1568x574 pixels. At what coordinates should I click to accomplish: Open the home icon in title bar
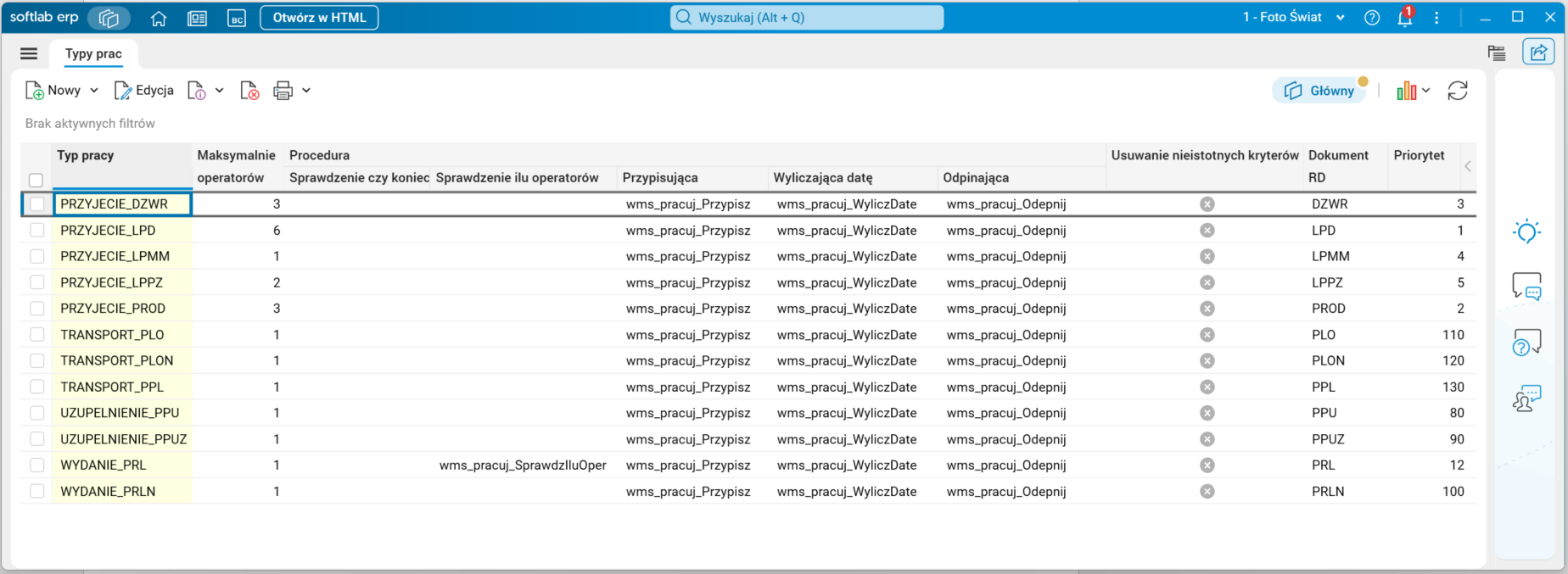159,18
